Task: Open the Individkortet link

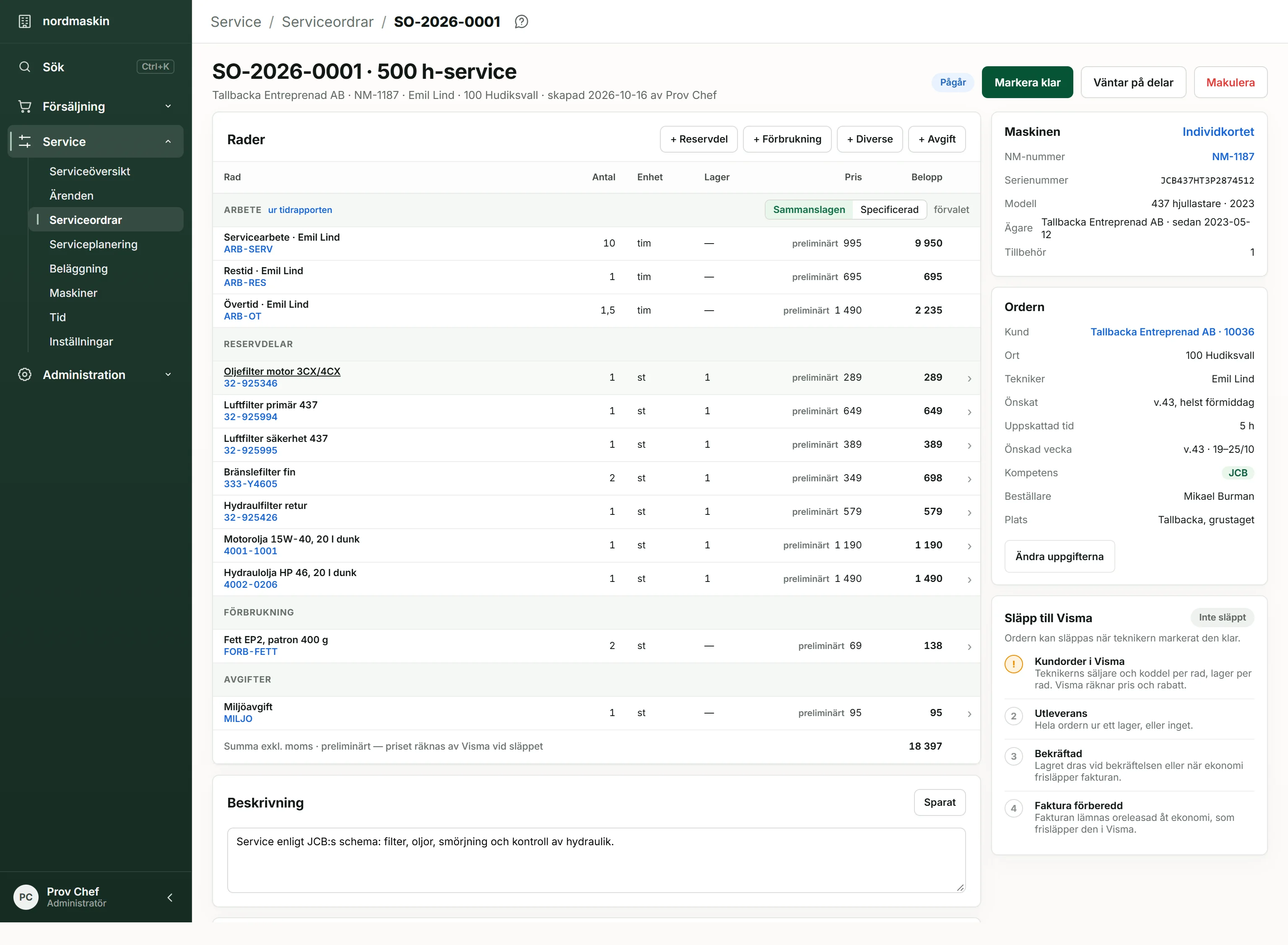Action: [1218, 132]
